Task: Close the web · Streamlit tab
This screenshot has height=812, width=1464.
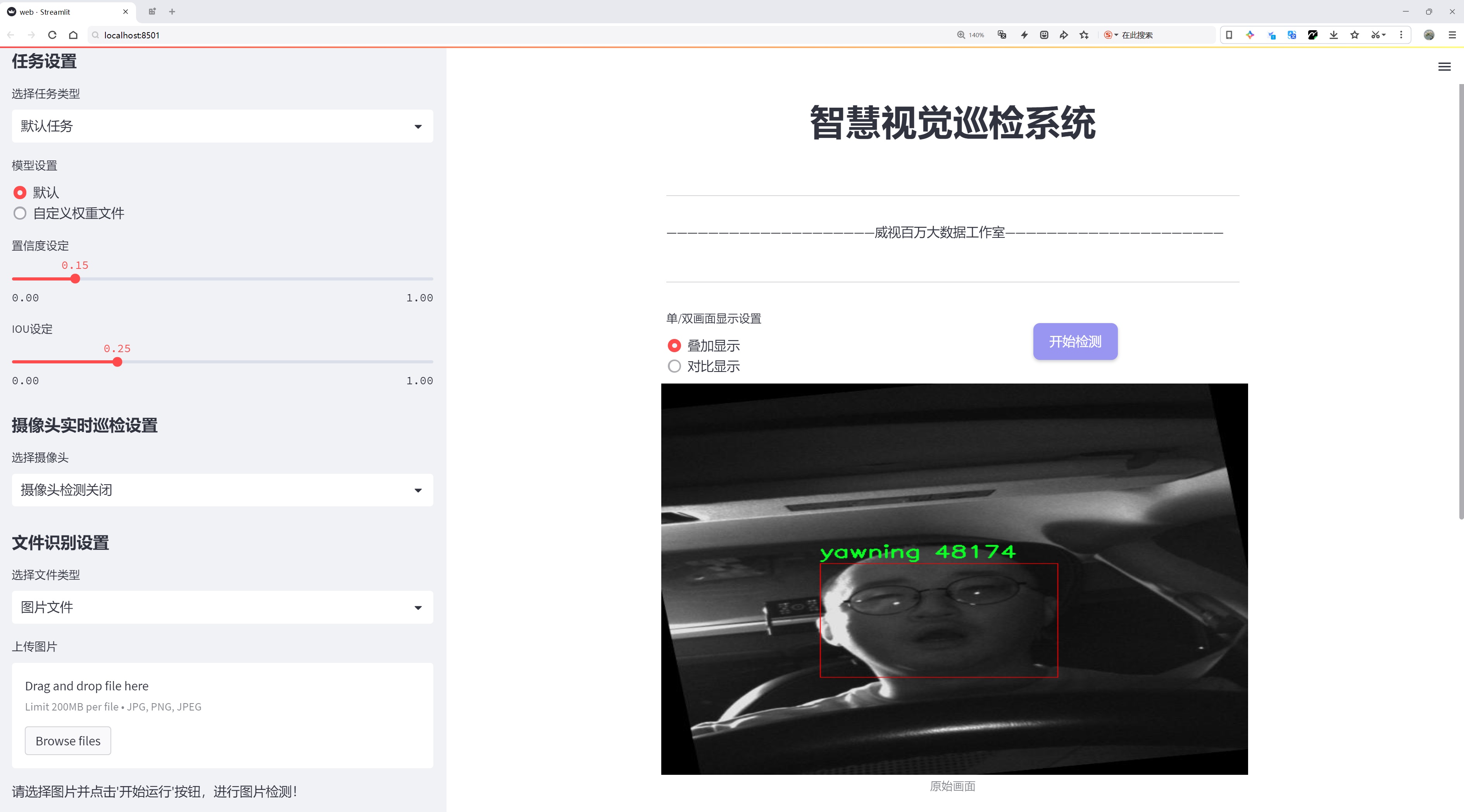Action: point(126,11)
